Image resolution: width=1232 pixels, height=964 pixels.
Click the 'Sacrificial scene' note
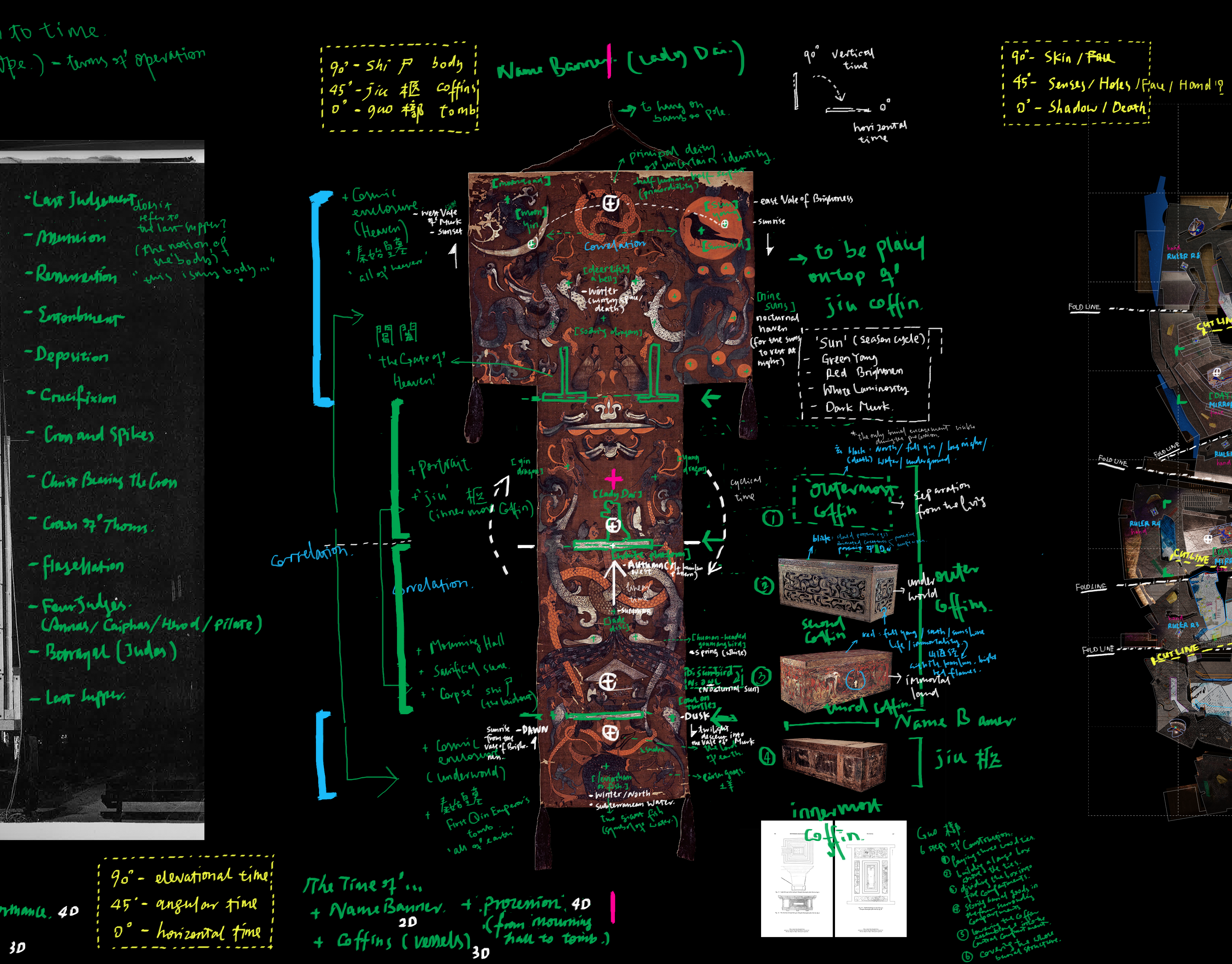click(464, 670)
